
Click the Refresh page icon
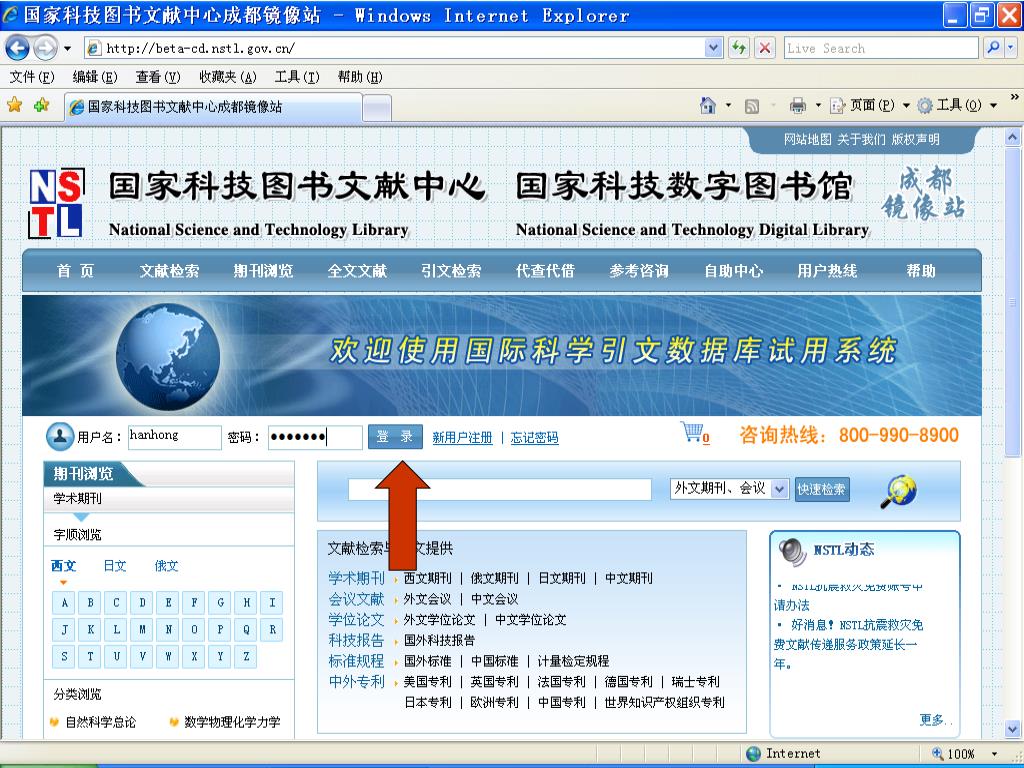click(739, 48)
